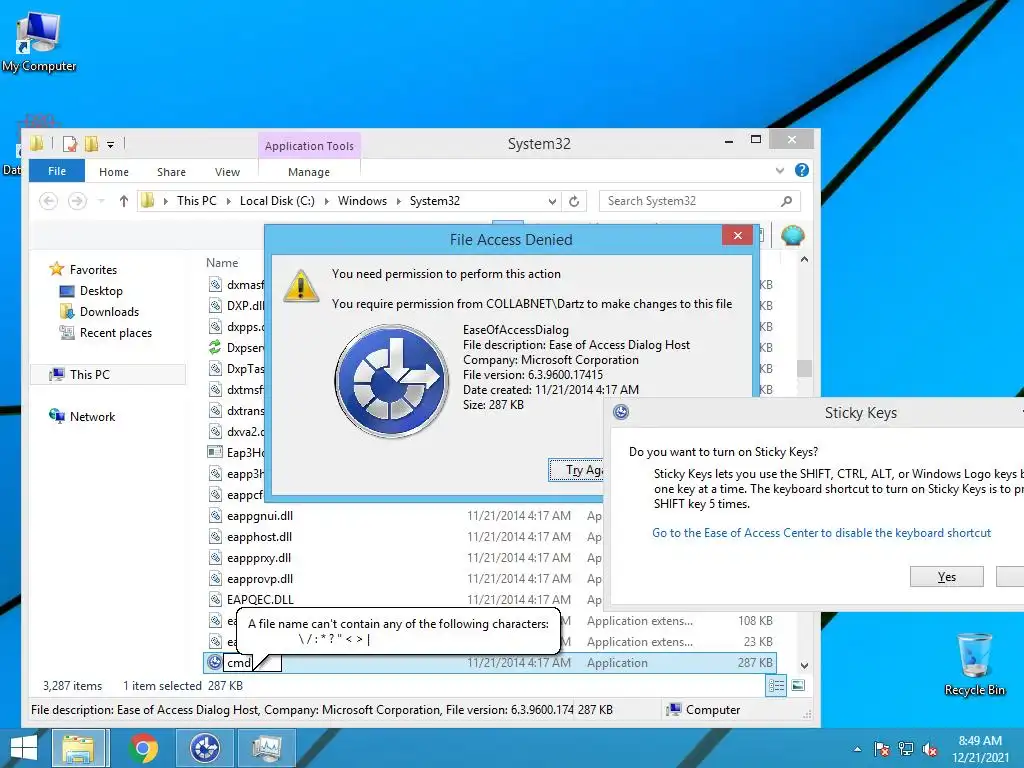Click the globe icon in toolbar
This screenshot has height=768, width=1024.
pyautogui.click(x=792, y=235)
